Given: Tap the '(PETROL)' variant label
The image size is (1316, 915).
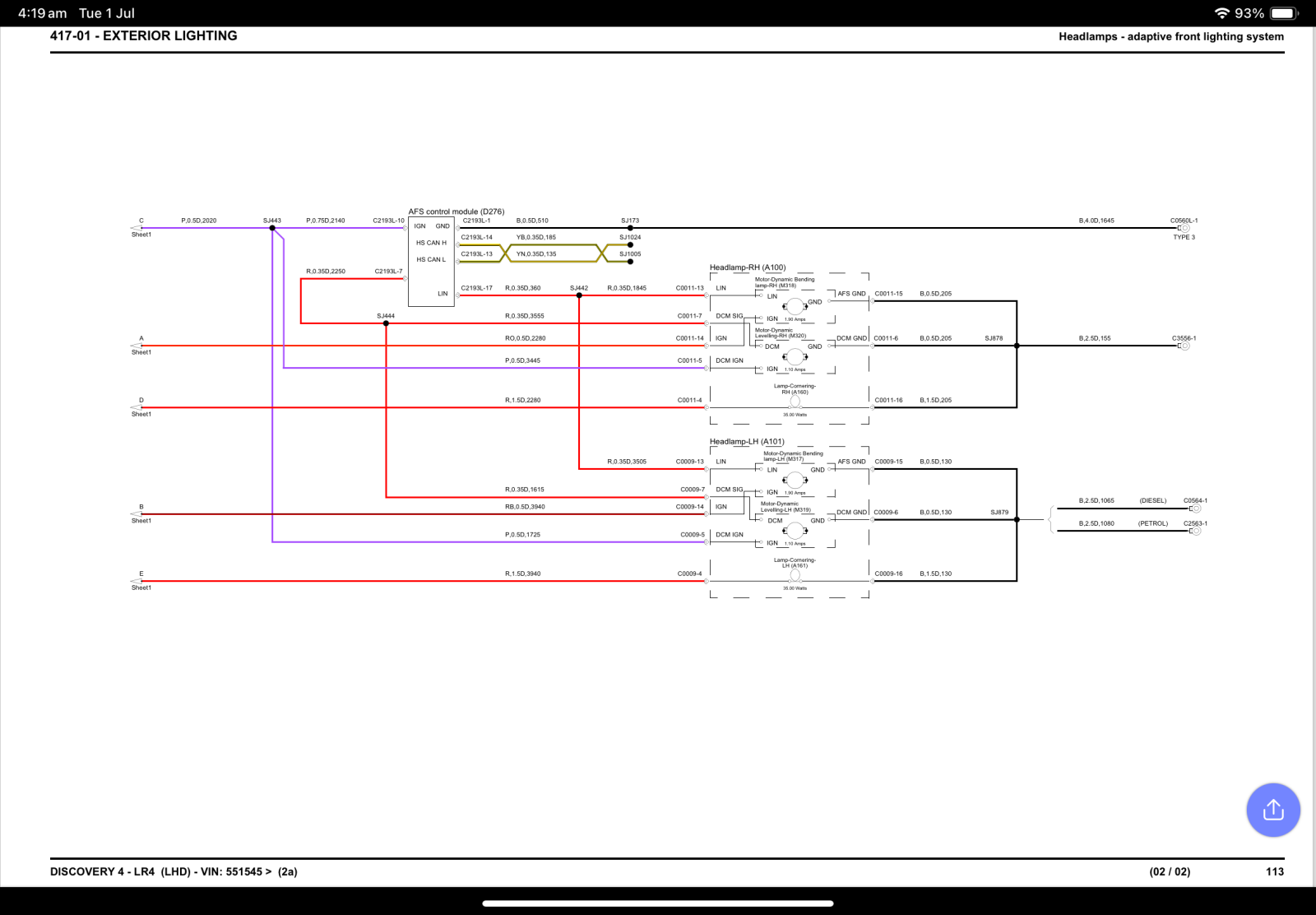Looking at the screenshot, I should pyautogui.click(x=1153, y=523).
